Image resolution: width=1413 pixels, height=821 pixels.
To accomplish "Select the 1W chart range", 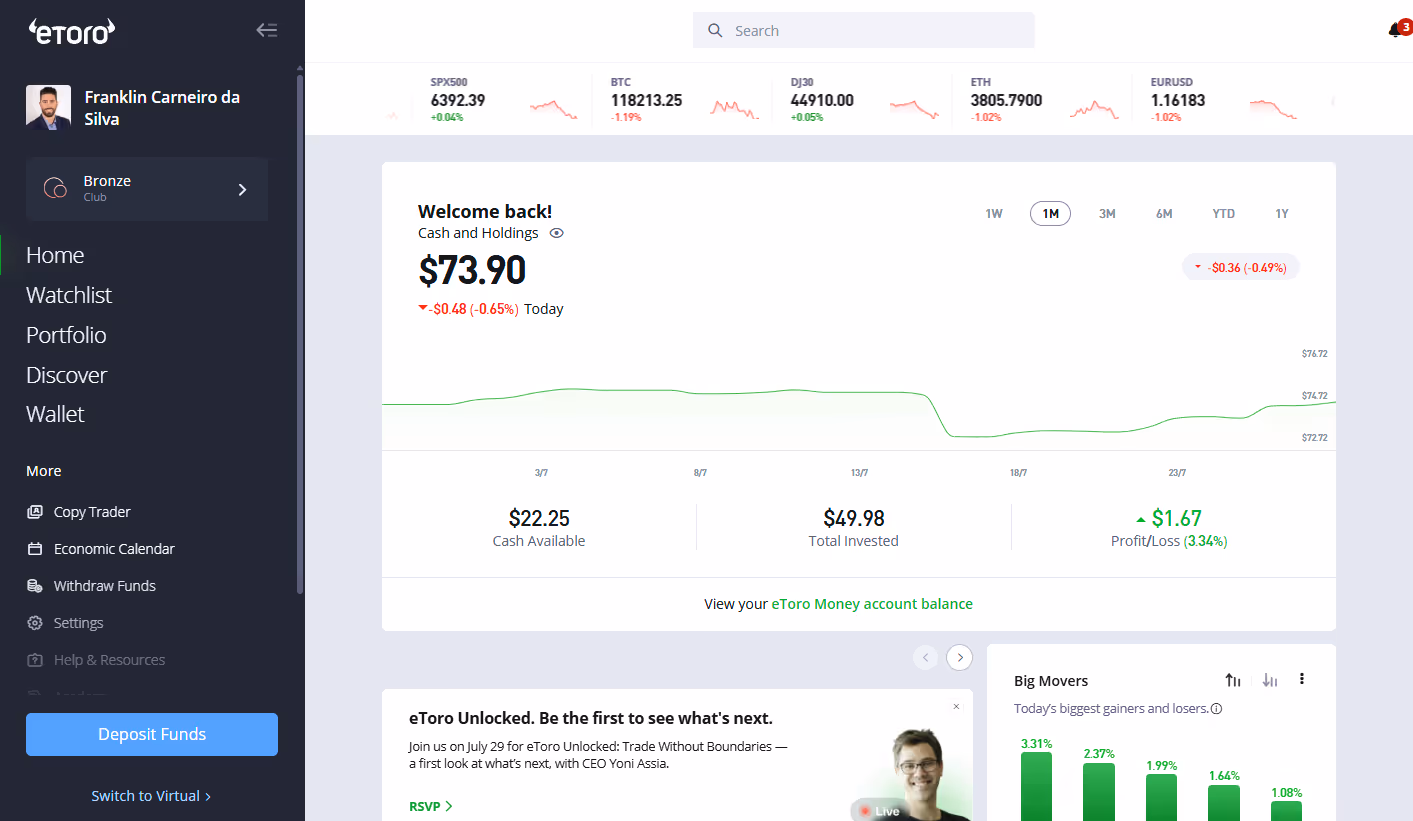I will (x=994, y=214).
